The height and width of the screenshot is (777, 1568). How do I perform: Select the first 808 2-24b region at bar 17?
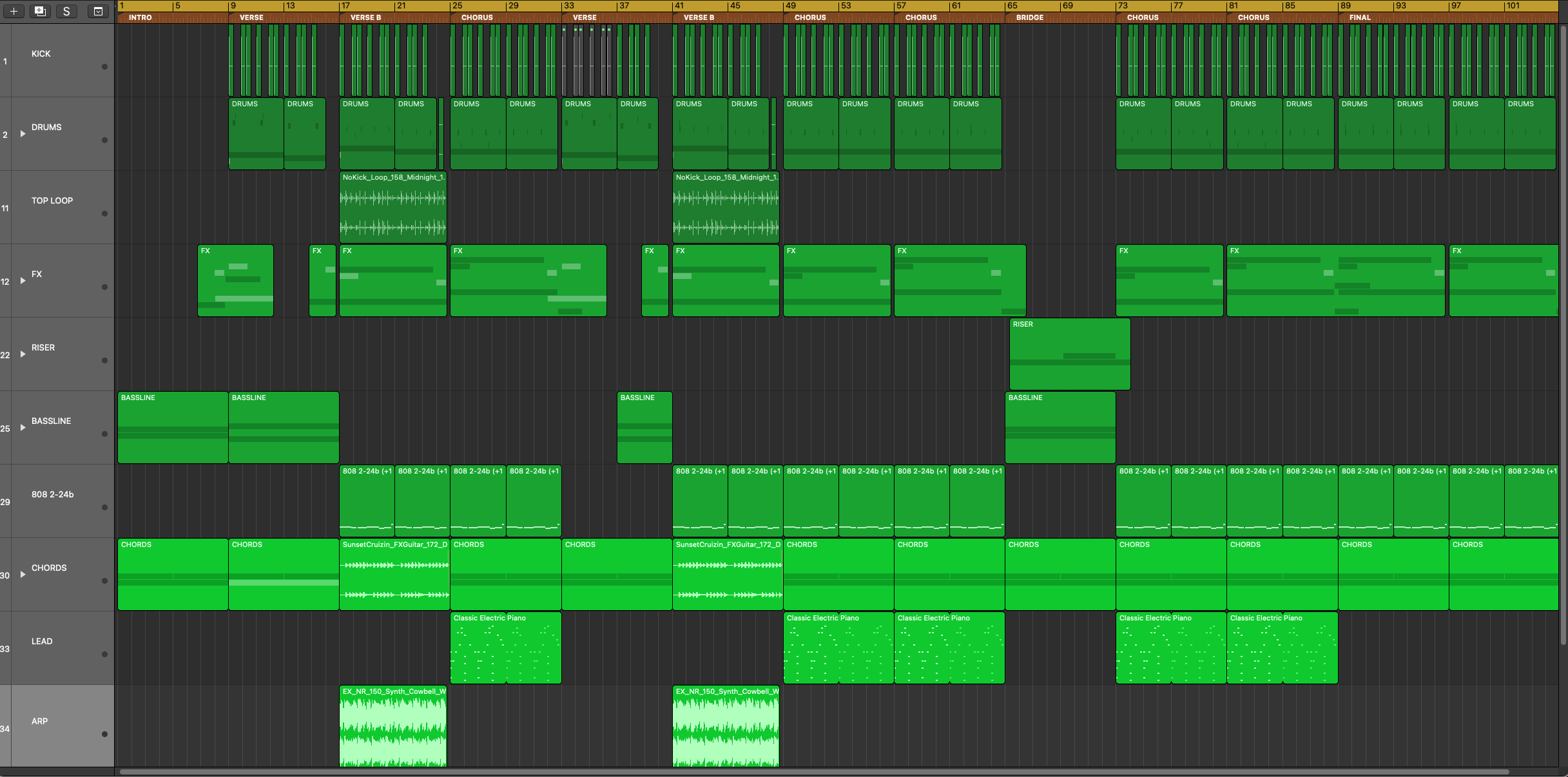(367, 501)
